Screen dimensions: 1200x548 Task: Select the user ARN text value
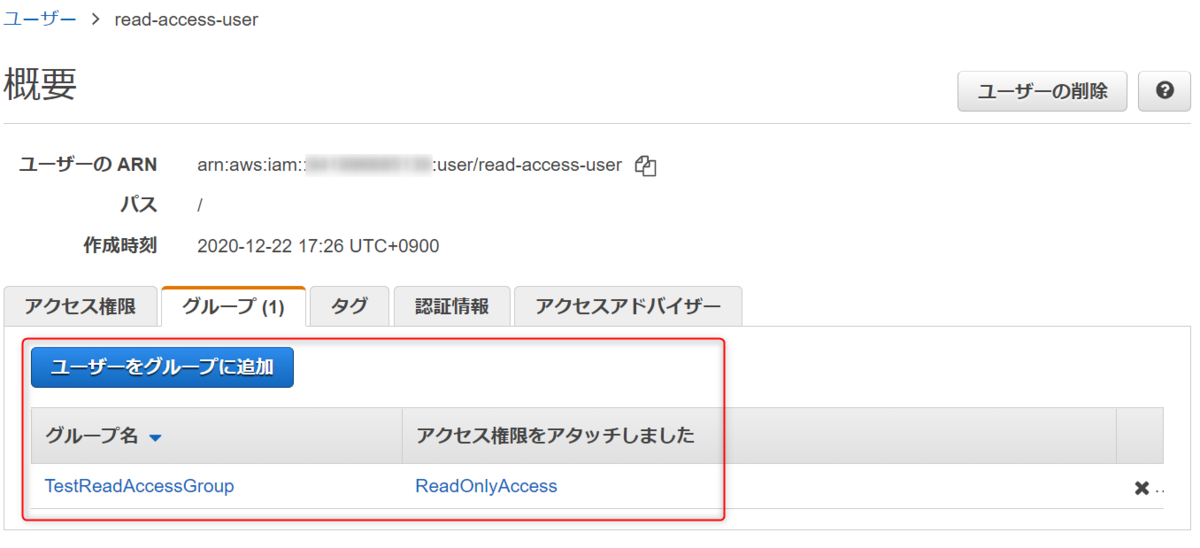410,165
